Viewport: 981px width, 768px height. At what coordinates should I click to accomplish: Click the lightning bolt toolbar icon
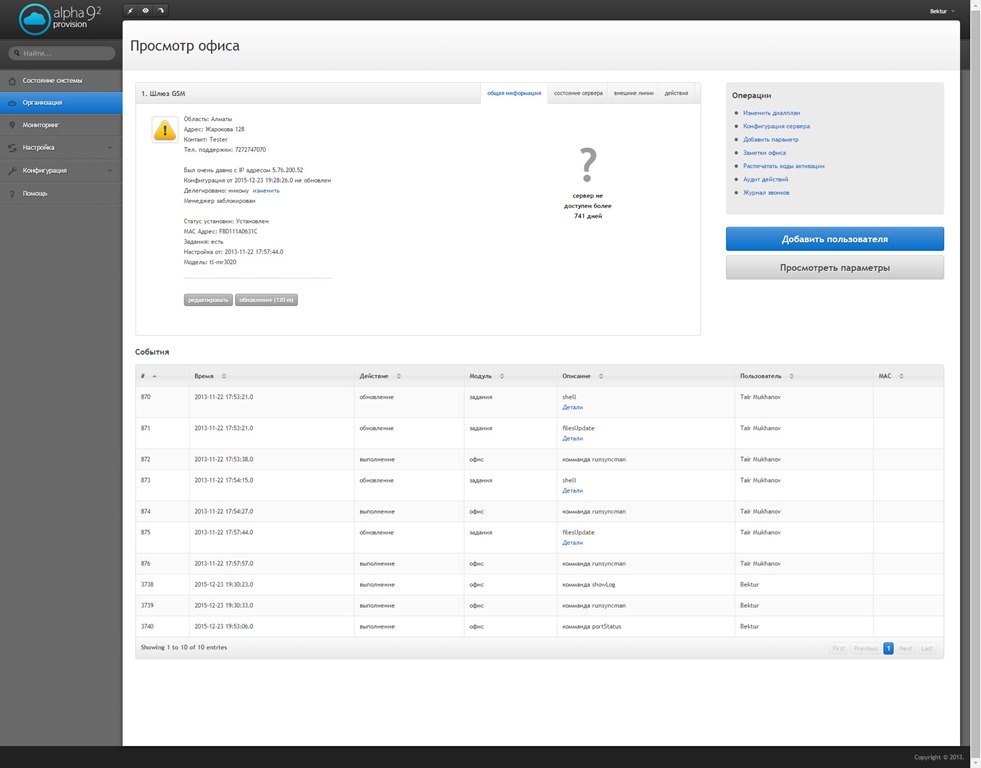130,10
